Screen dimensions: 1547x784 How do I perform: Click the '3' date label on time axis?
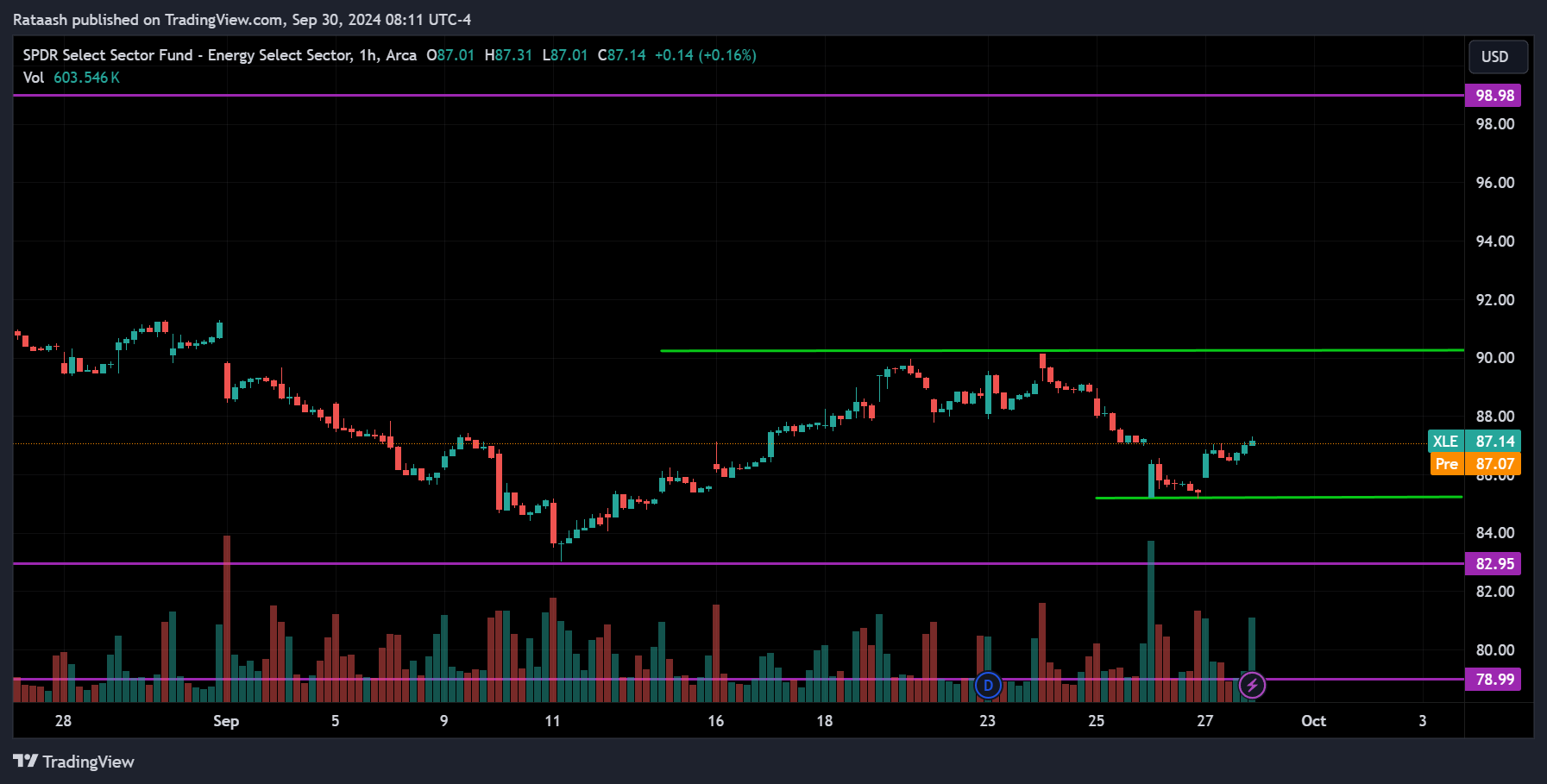pyautogui.click(x=1423, y=721)
